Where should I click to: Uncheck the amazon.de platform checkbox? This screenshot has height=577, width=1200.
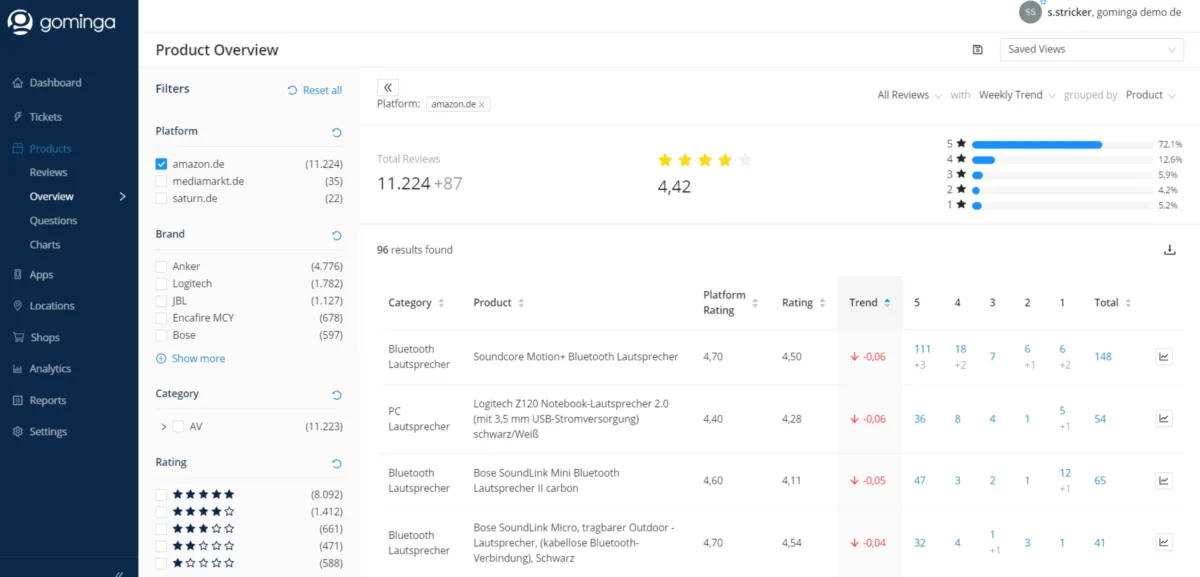coord(161,164)
